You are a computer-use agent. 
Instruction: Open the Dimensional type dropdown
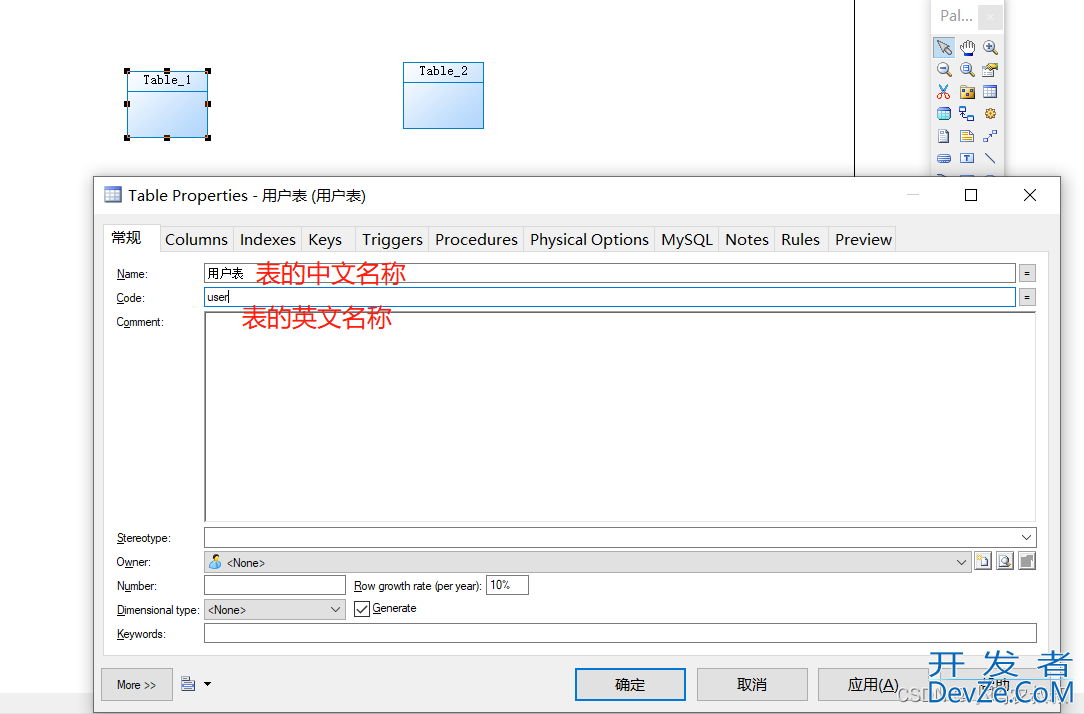(x=335, y=610)
